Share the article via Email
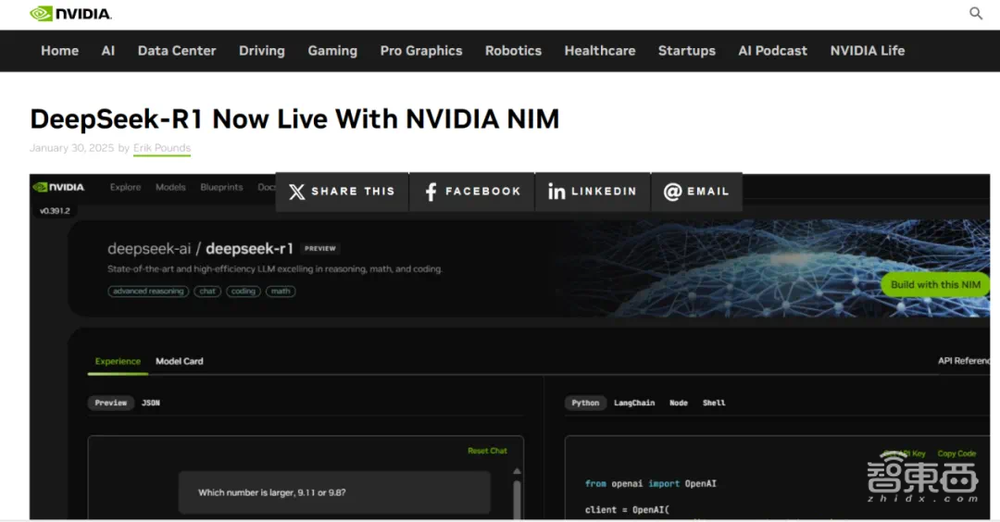This screenshot has width=1000, height=522. (x=697, y=191)
